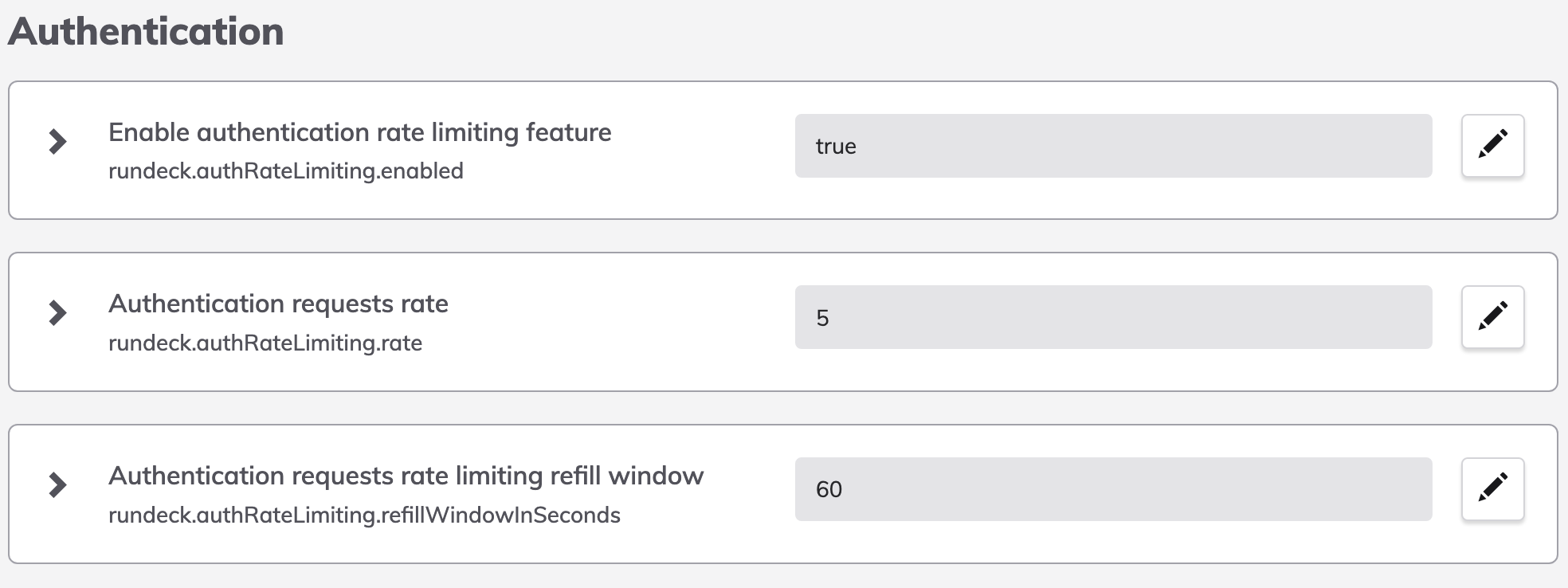Image resolution: width=1568 pixels, height=588 pixels.
Task: Edit refill window value using pencil icon
Action: click(1492, 489)
